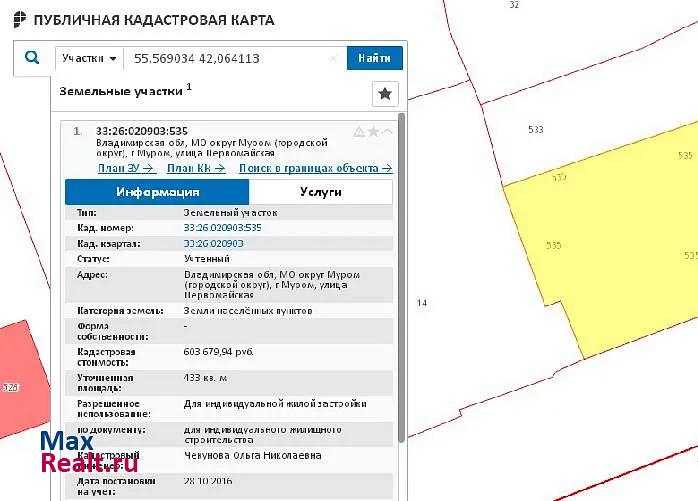Viewport: 698px width, 501px height.
Task: Open the План КК link
Action: click(195, 168)
